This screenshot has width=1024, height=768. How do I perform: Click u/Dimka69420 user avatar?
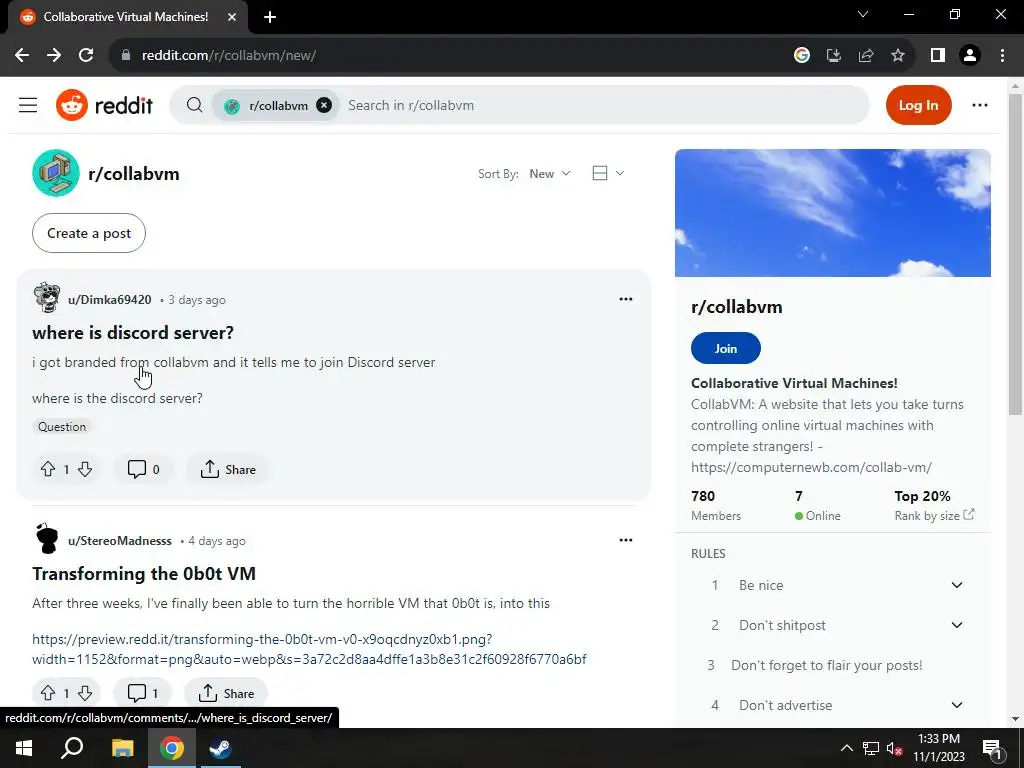(47, 298)
